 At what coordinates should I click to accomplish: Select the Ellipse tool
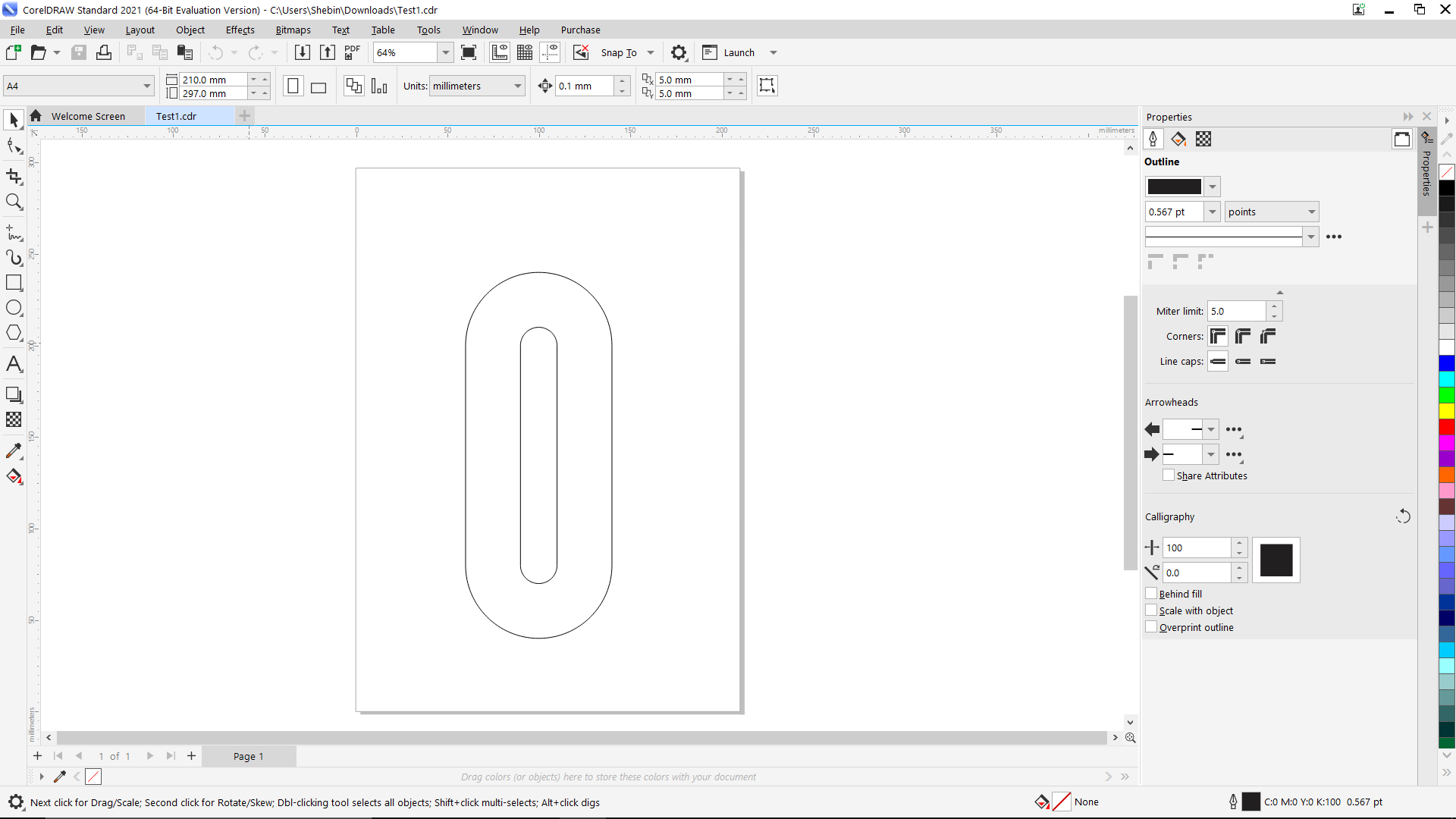[15, 308]
